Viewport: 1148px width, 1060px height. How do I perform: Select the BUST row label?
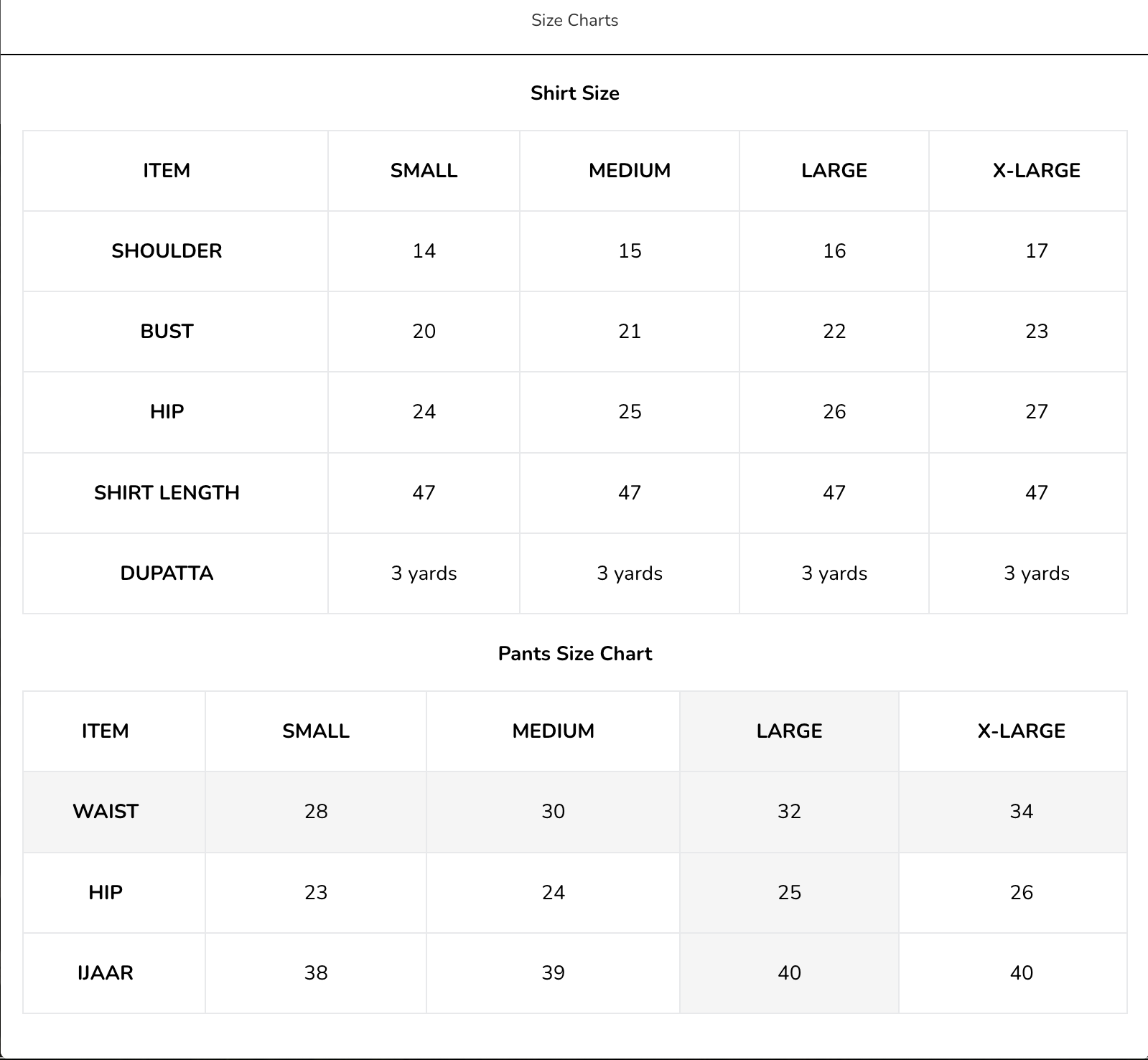167,332
